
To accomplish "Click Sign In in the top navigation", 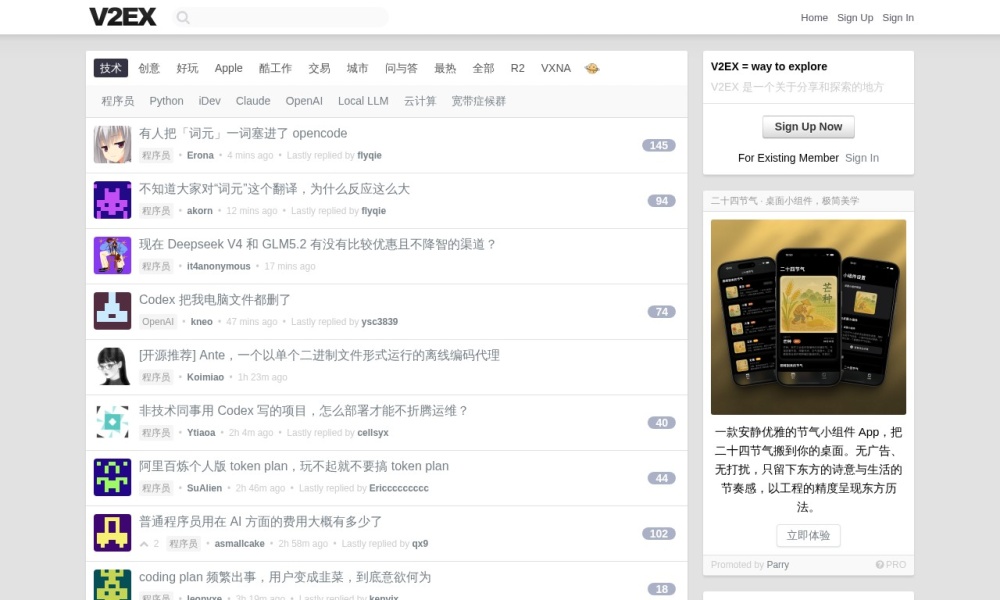I will [897, 18].
